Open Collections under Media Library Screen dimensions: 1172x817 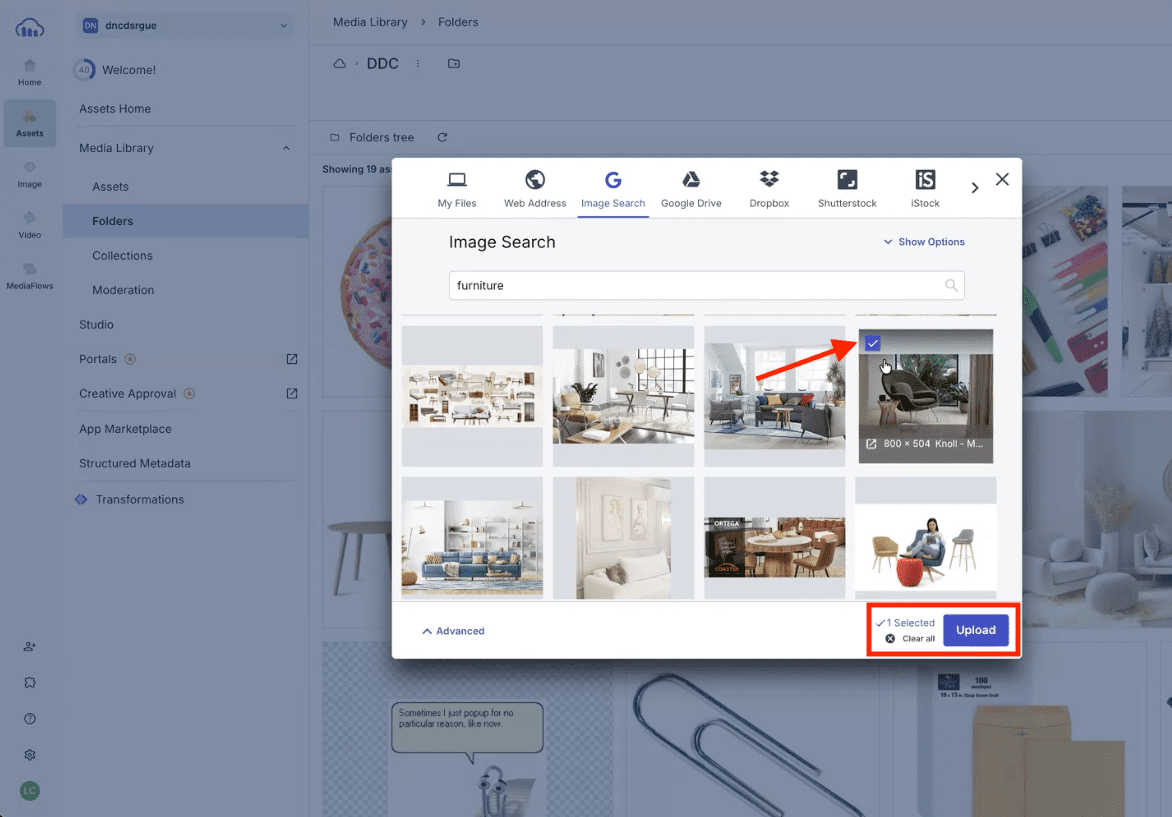[x=123, y=256]
